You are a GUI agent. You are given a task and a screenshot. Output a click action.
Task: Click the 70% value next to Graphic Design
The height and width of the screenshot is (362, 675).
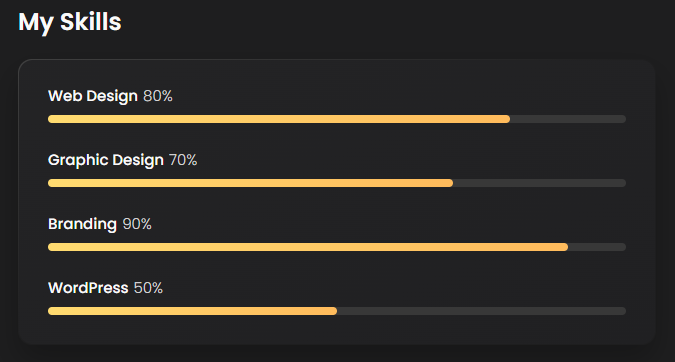point(183,160)
